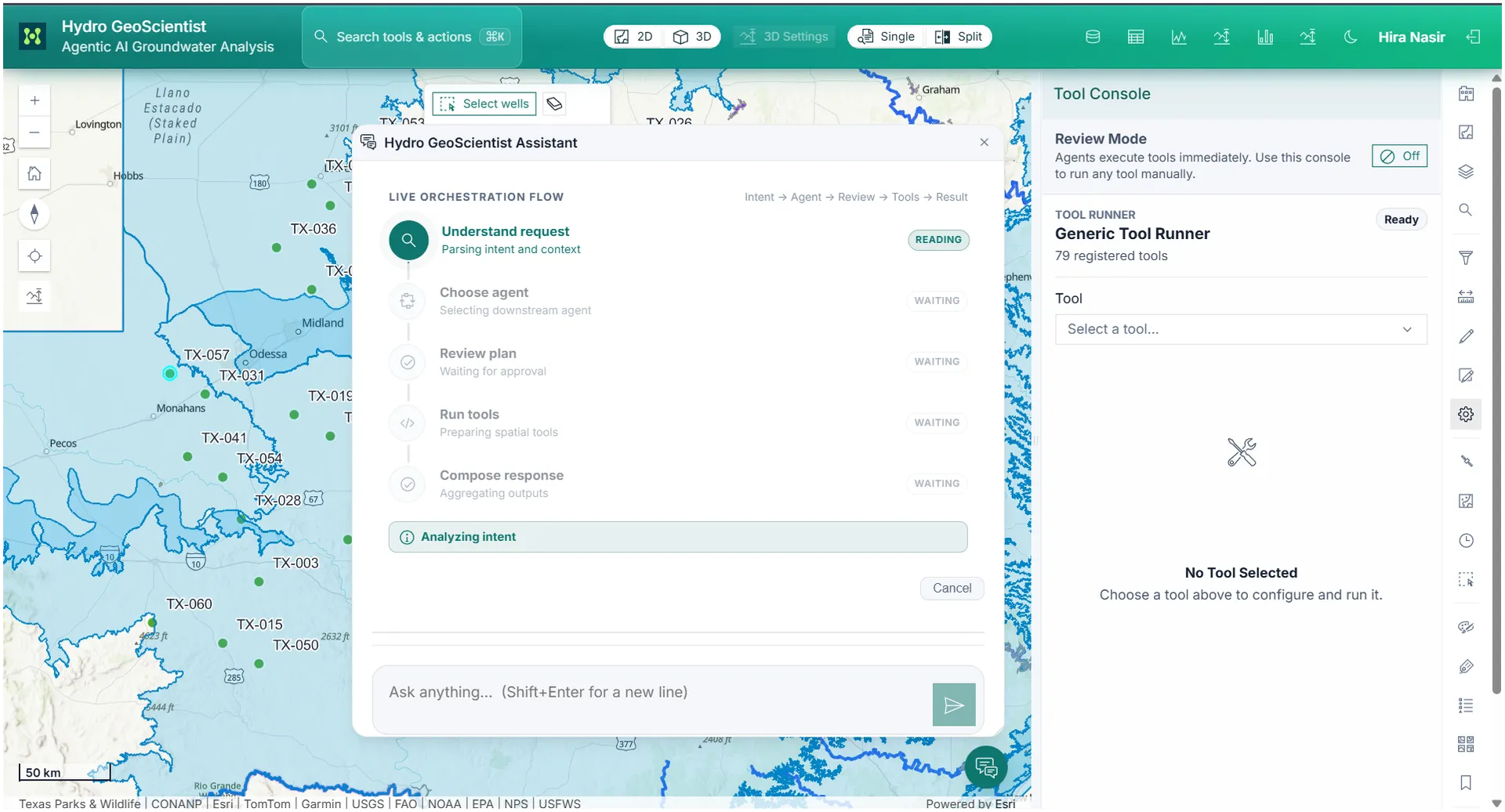Zoom out on the map with minus button
The height and width of the screenshot is (812, 1505).
34,132
